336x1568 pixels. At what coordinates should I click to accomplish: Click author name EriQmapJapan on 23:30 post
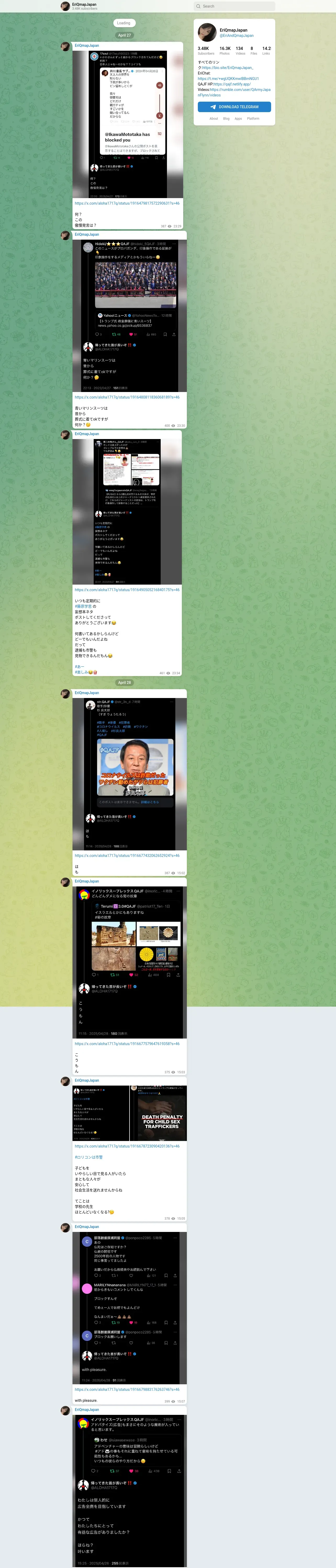[x=87, y=234]
